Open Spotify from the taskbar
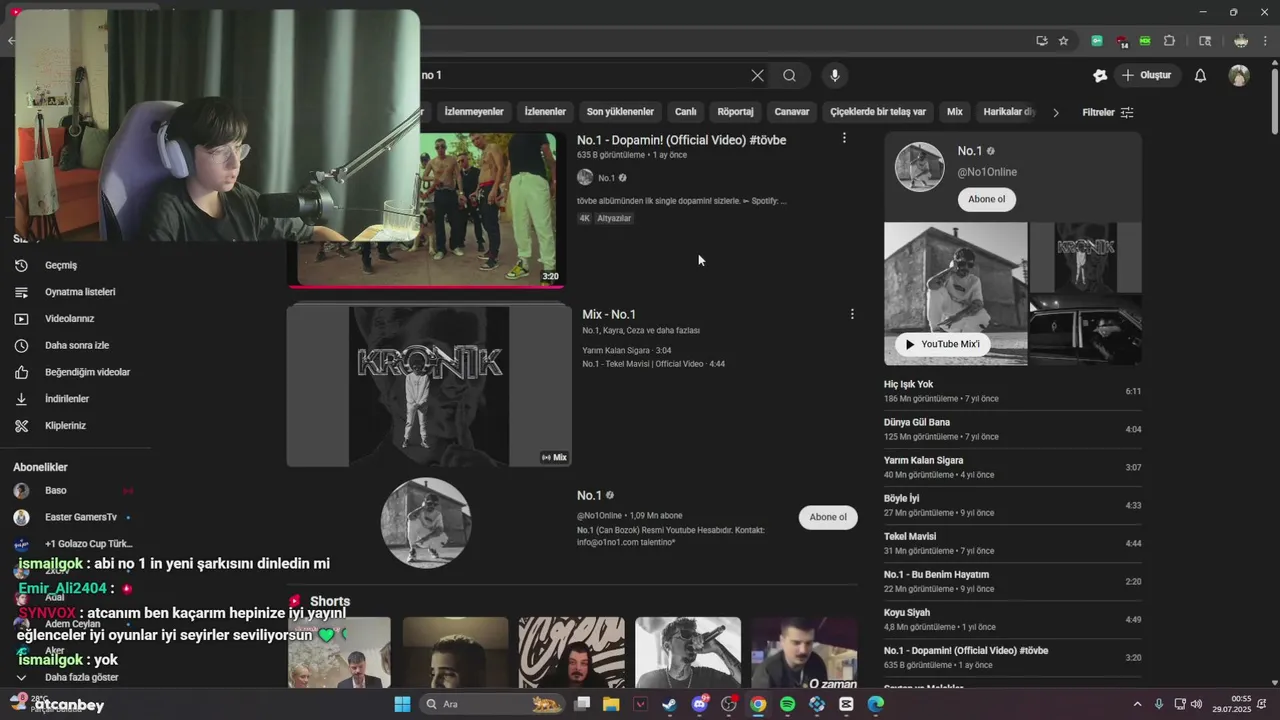This screenshot has height=720, width=1280. click(x=787, y=704)
